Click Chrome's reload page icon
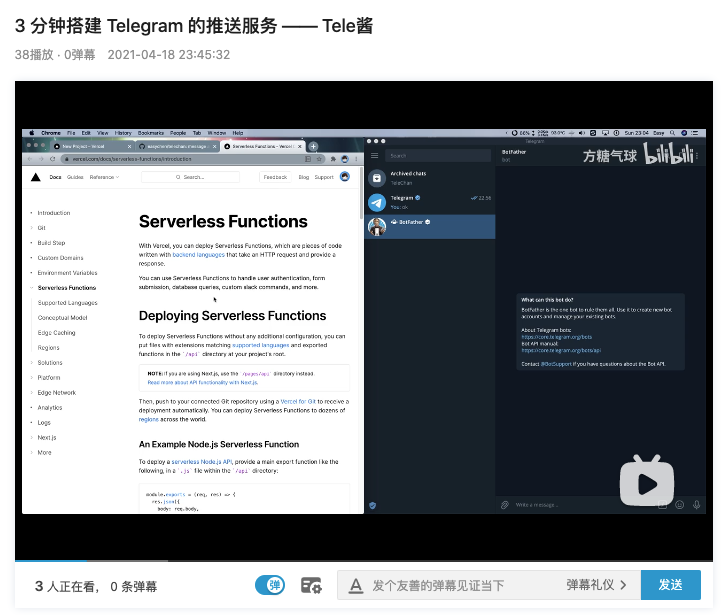The width and height of the screenshot is (724, 615). (53, 159)
